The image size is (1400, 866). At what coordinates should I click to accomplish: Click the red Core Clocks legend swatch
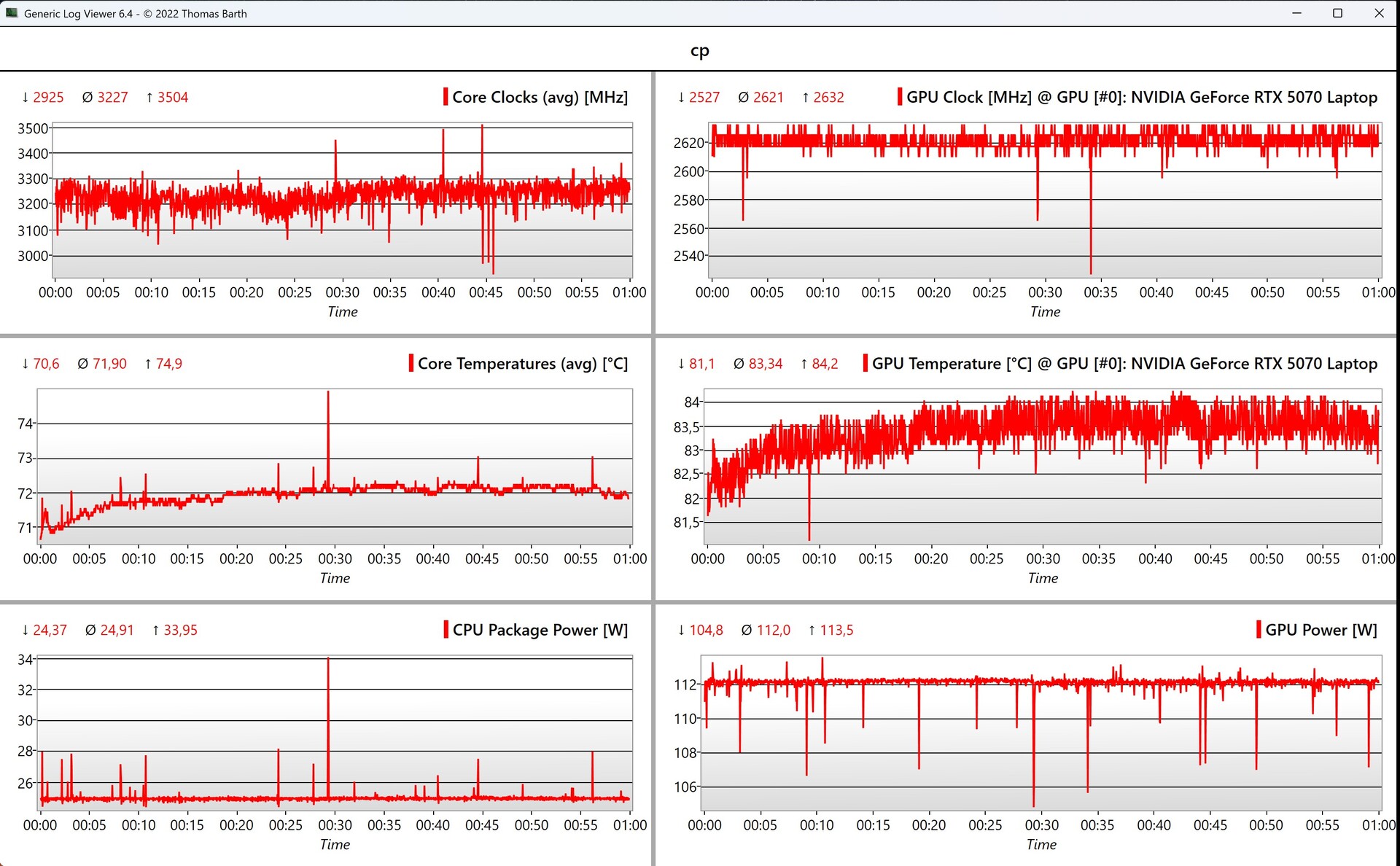coord(446,97)
